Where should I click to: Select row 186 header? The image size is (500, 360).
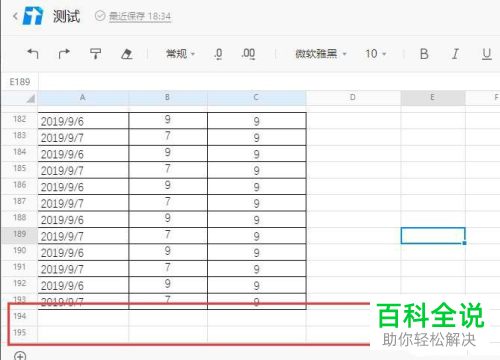tap(19, 185)
